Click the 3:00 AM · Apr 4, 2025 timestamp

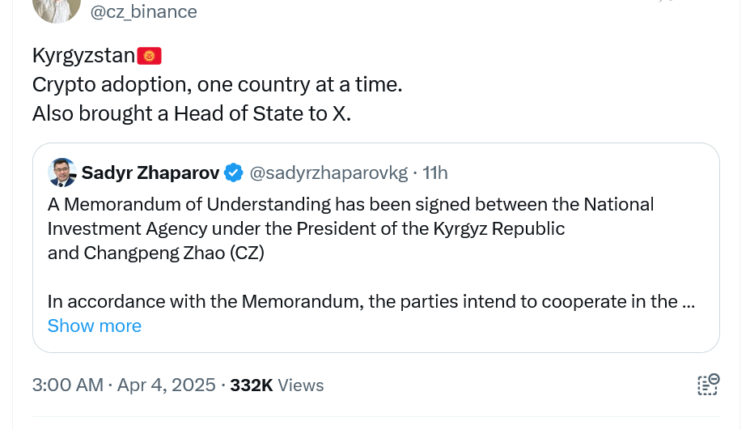pyautogui.click(x=125, y=385)
